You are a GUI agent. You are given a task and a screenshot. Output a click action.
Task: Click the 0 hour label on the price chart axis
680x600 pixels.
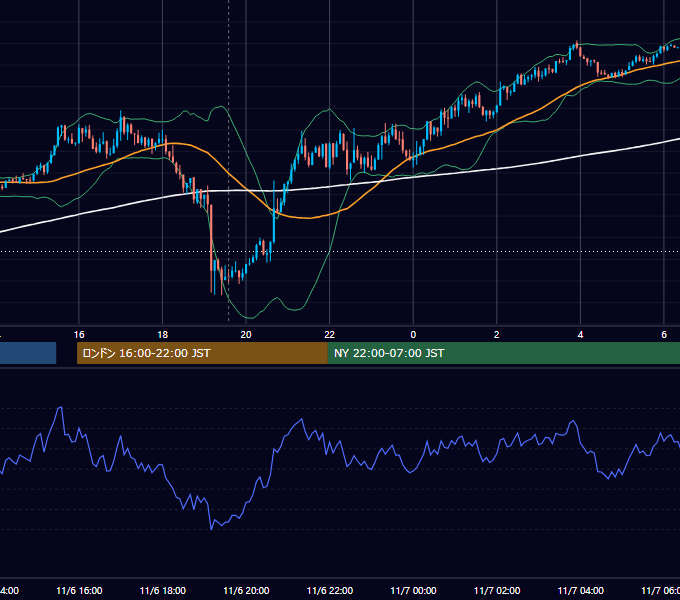pyautogui.click(x=413, y=335)
